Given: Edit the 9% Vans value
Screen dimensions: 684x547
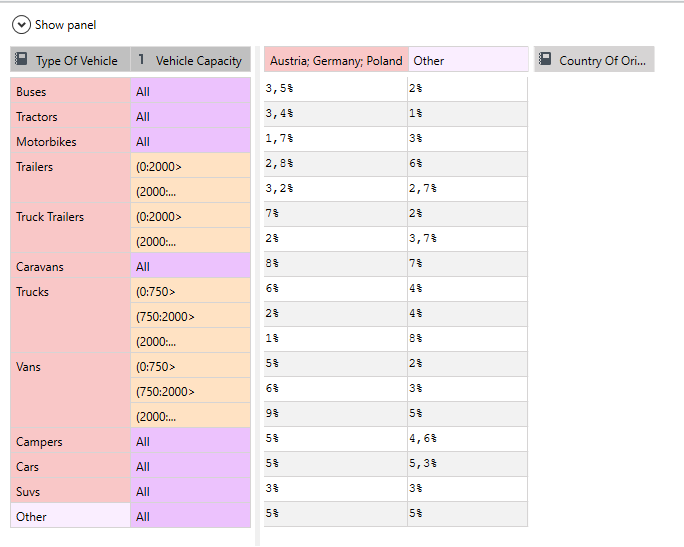Looking at the screenshot, I should point(335,414).
